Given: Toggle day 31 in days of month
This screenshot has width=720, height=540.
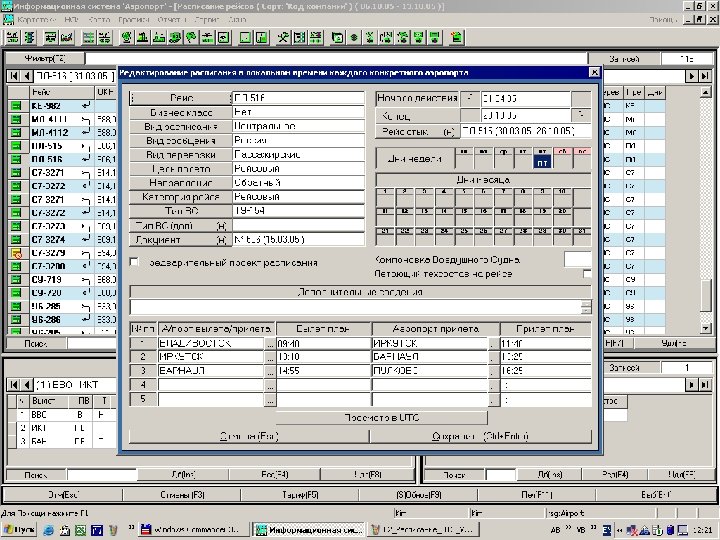Looking at the screenshot, I should point(582,236).
